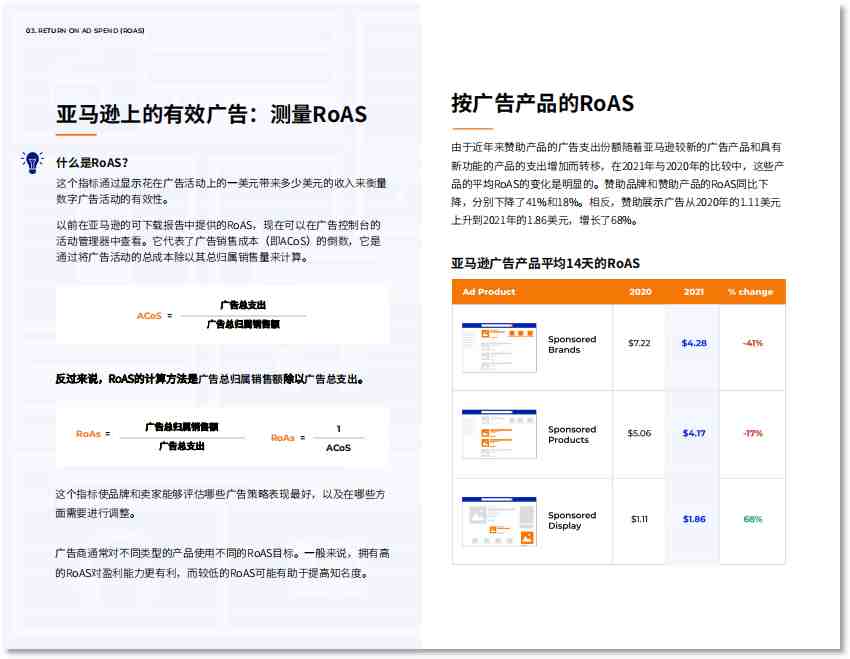Select the heading 按广告产品的RoAS
The height and width of the screenshot is (659, 850).
pyautogui.click(x=543, y=103)
